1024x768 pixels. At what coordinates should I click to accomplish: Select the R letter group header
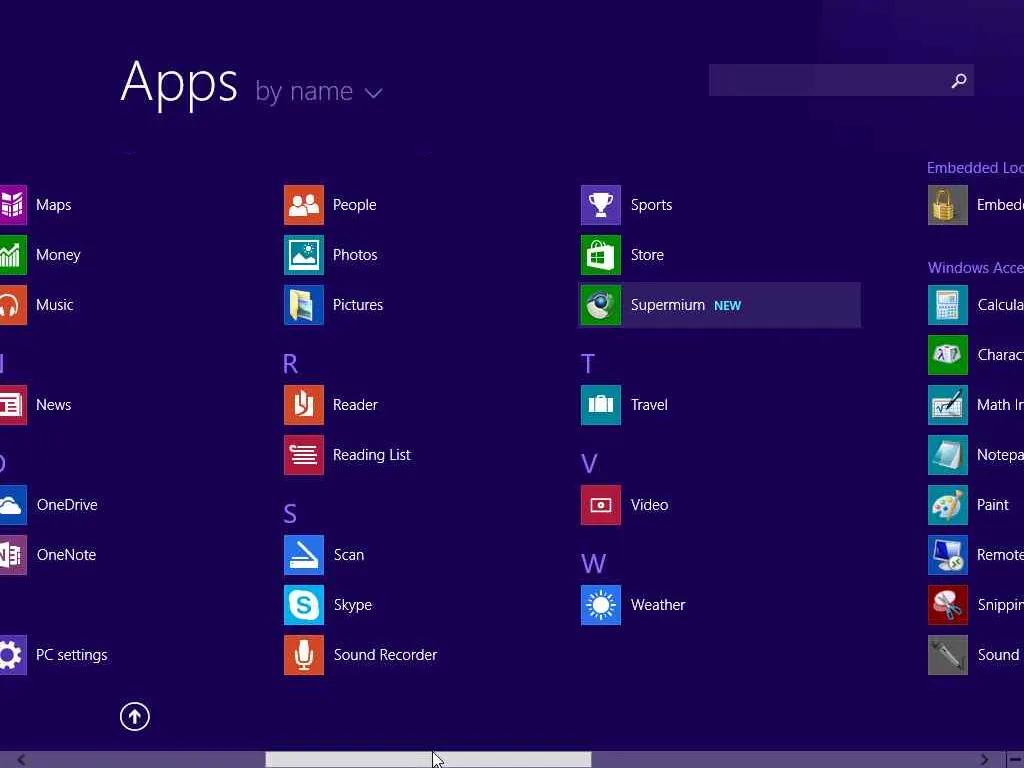(291, 364)
